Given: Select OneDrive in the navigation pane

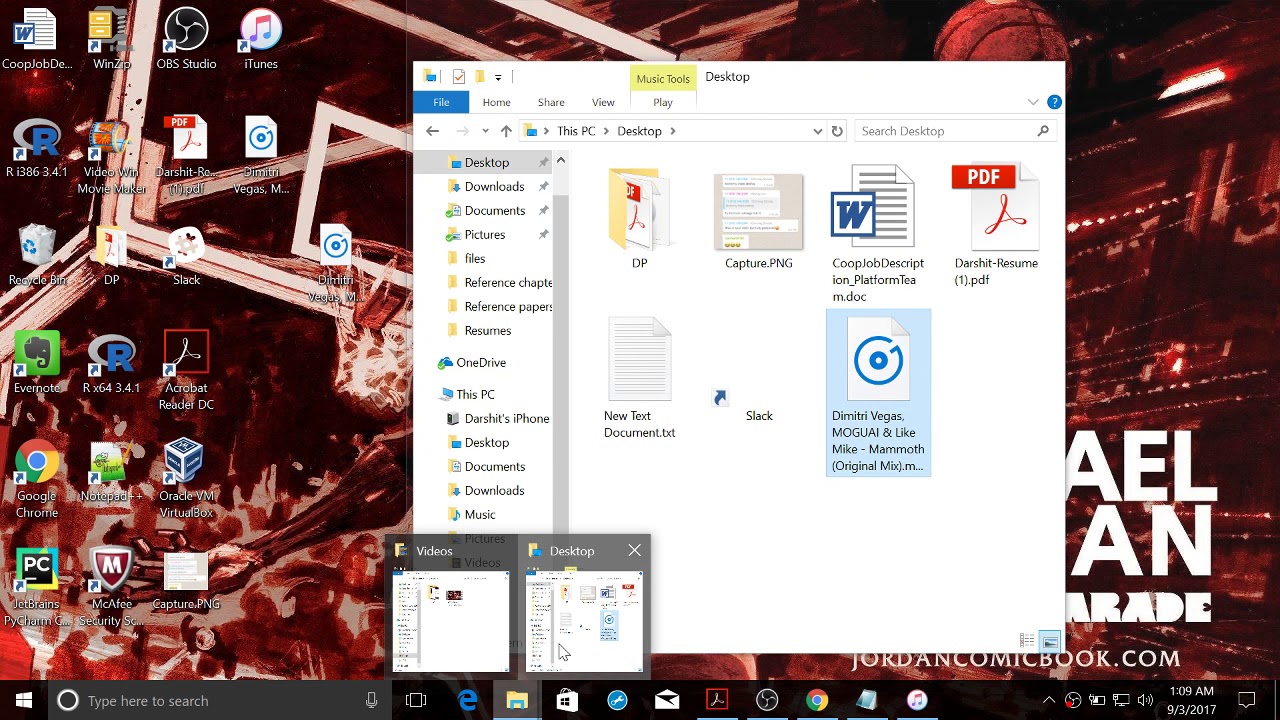Looking at the screenshot, I should 481,362.
